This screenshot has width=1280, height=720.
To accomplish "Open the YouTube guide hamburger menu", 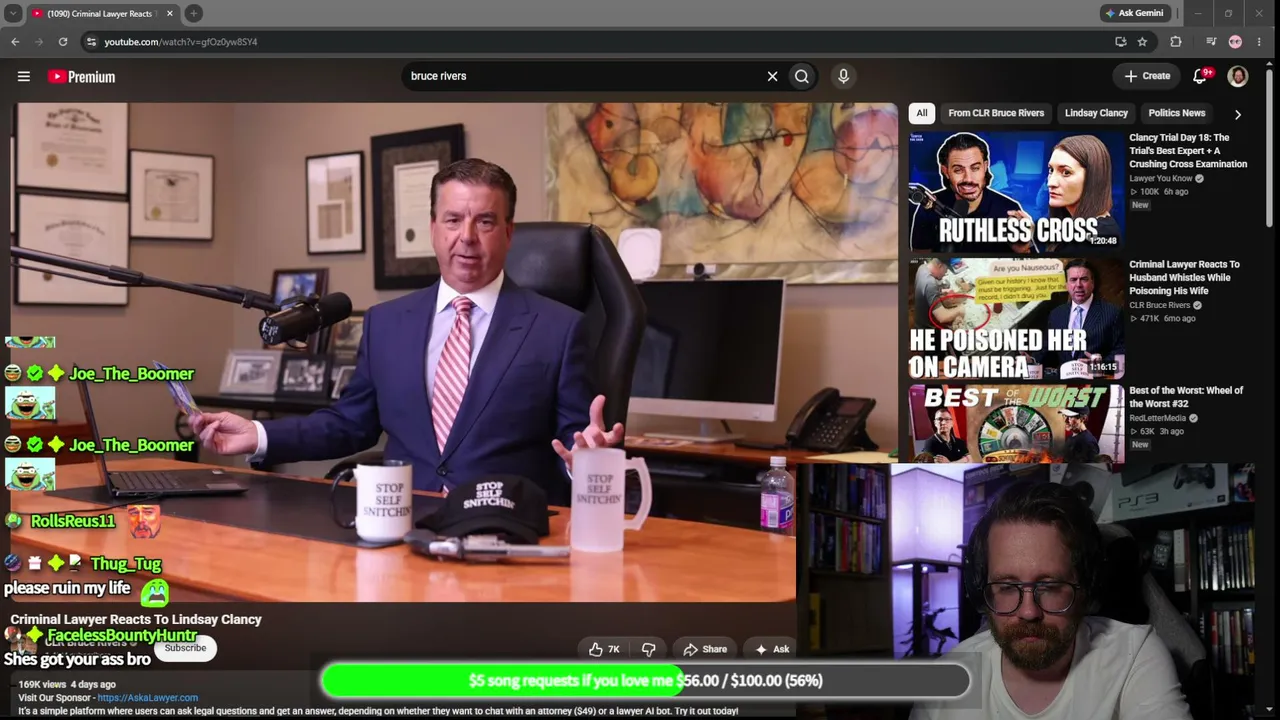I will (24, 76).
